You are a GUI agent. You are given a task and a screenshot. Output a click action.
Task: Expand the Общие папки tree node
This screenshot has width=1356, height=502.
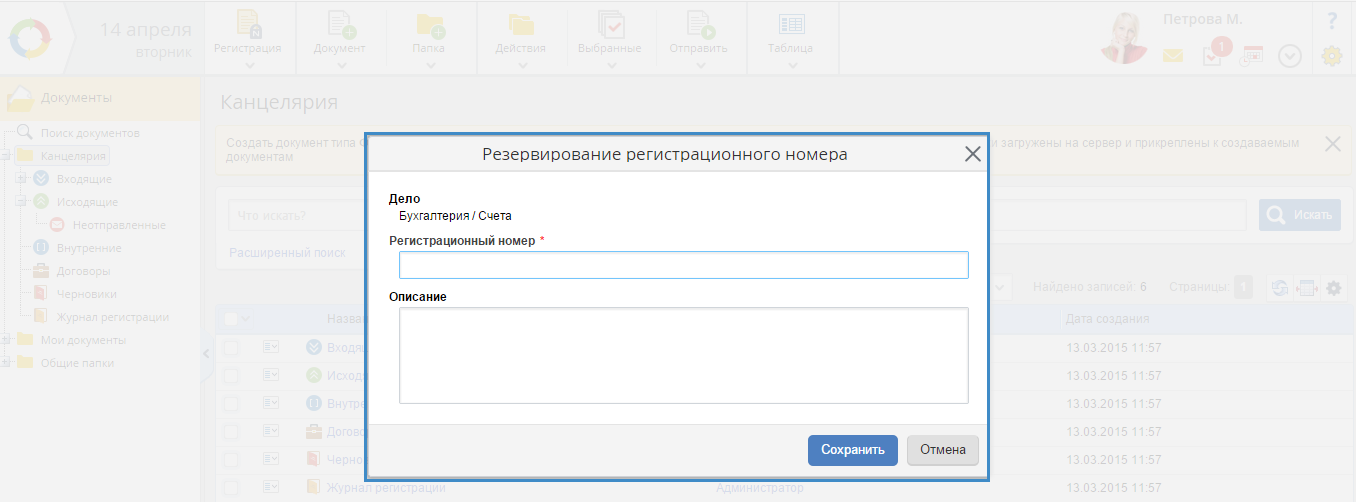[7, 363]
